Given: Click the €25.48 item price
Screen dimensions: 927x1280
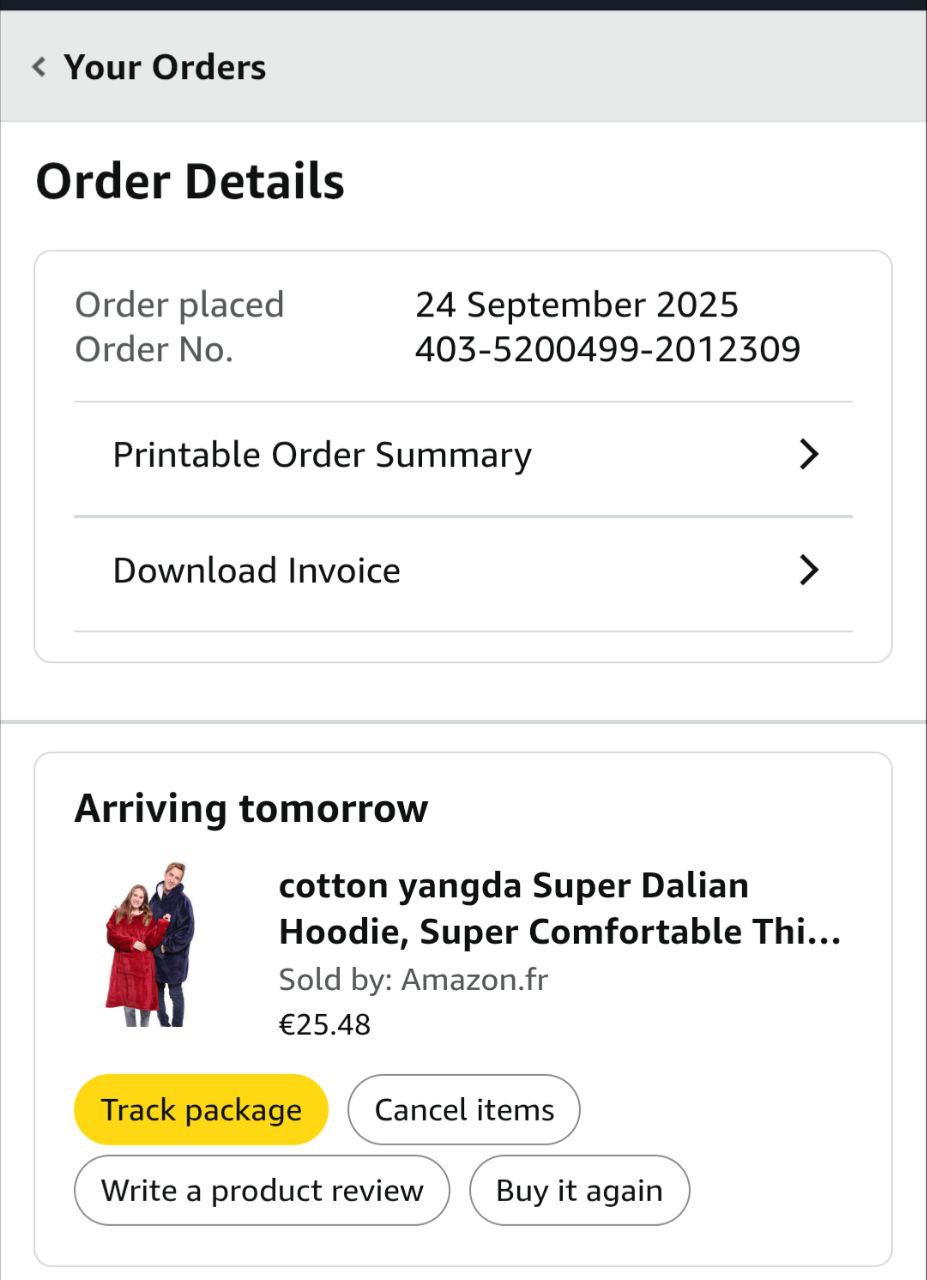Looking at the screenshot, I should pos(325,1025).
